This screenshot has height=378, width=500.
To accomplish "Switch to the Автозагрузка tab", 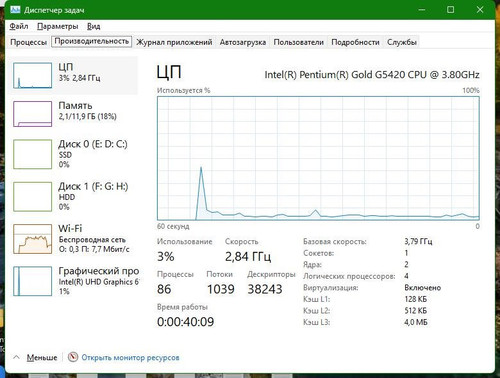I will (243, 42).
